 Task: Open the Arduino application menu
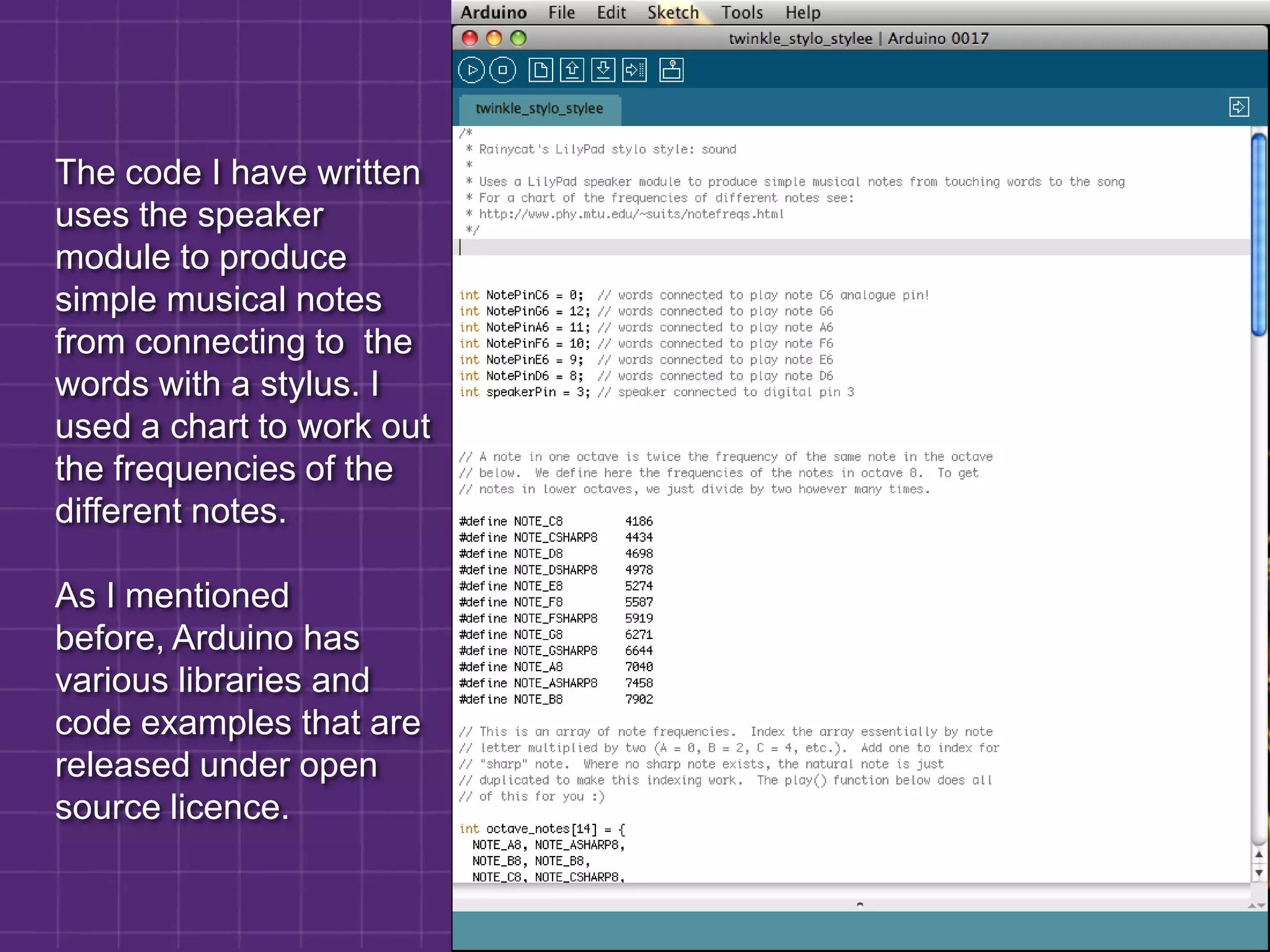click(494, 12)
